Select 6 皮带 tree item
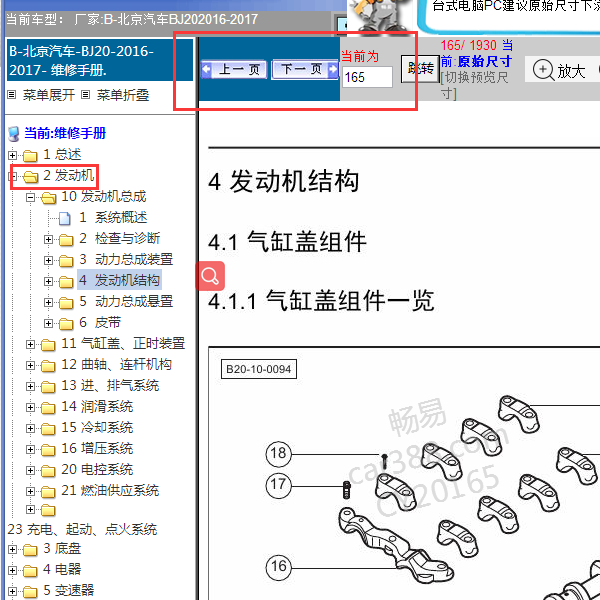The width and height of the screenshot is (600, 600). [x=100, y=323]
